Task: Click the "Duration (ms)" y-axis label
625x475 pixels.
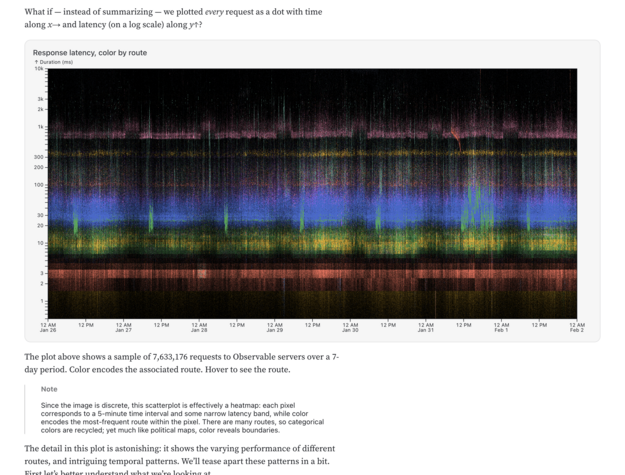Action: (x=55, y=62)
